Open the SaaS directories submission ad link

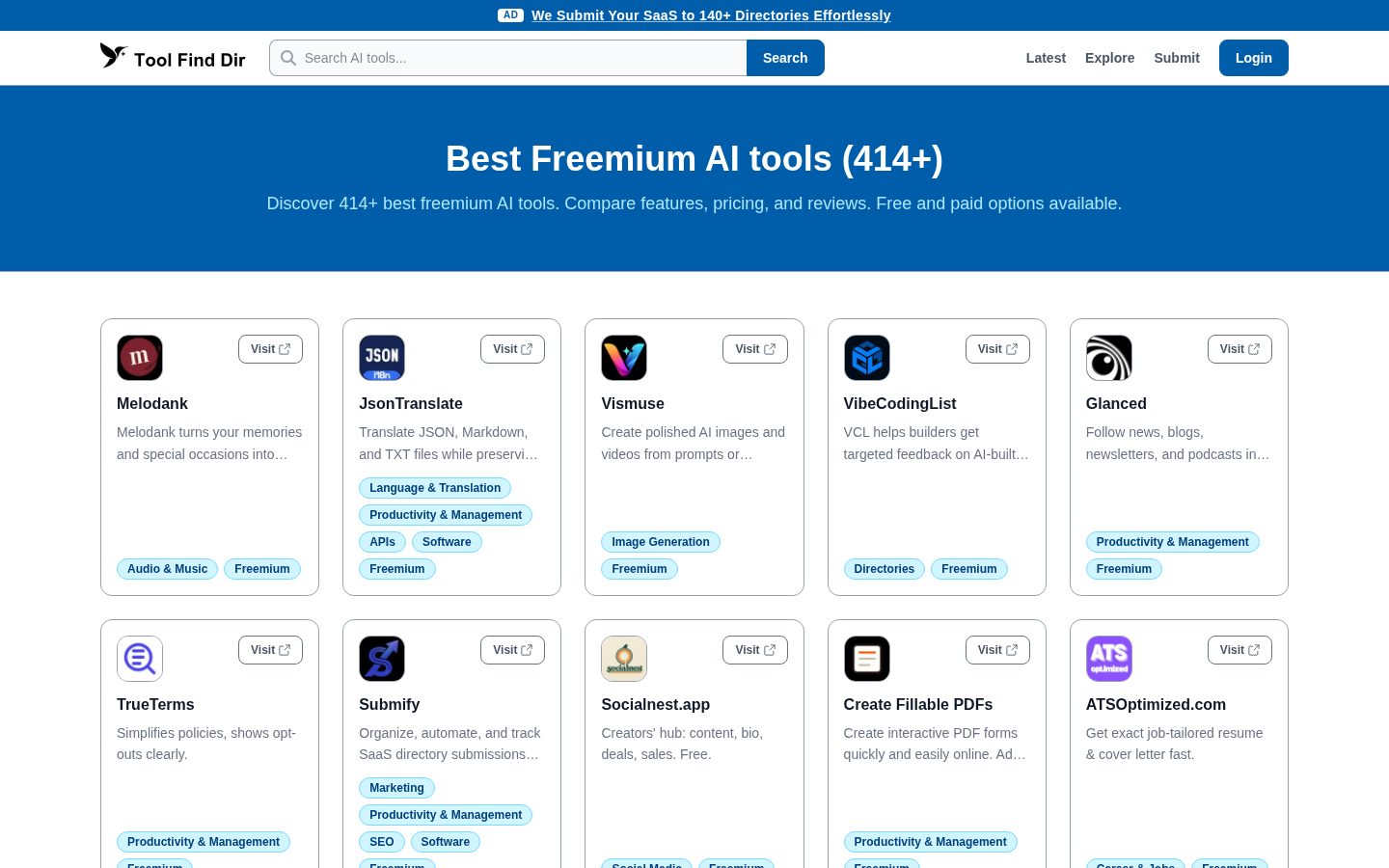(x=711, y=15)
